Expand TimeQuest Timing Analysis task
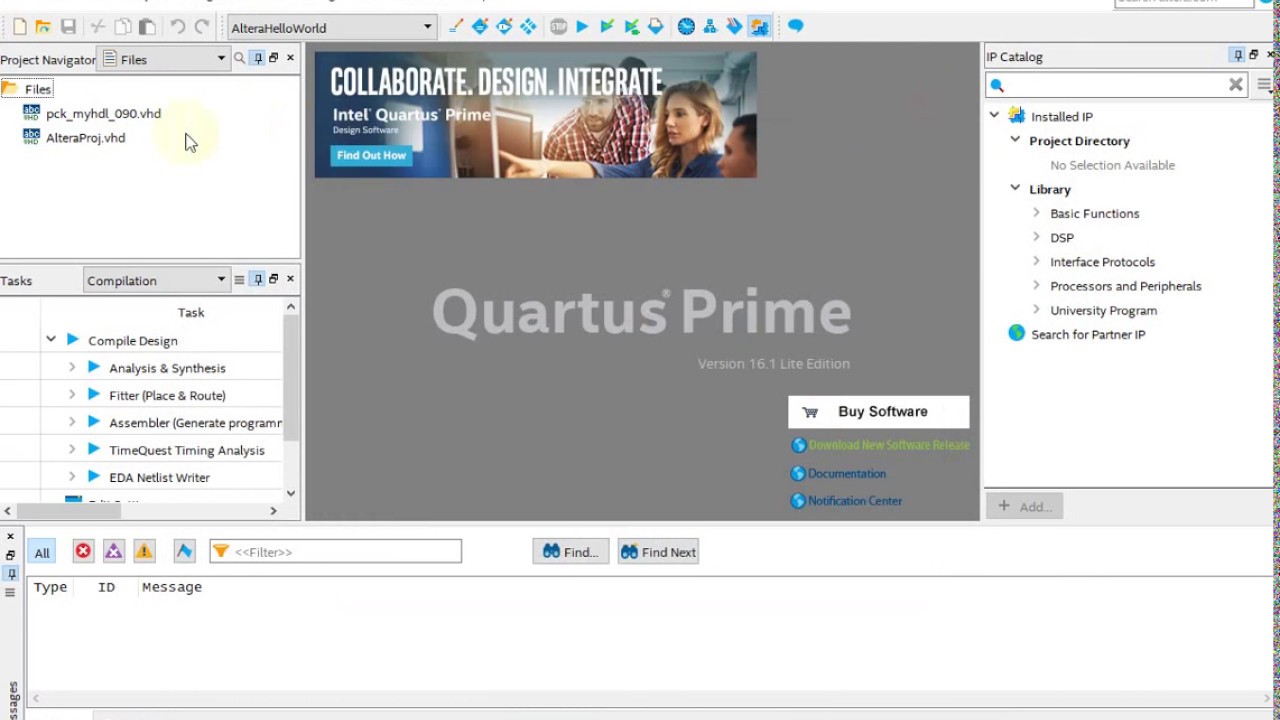Image resolution: width=1280 pixels, height=720 pixels. point(72,450)
